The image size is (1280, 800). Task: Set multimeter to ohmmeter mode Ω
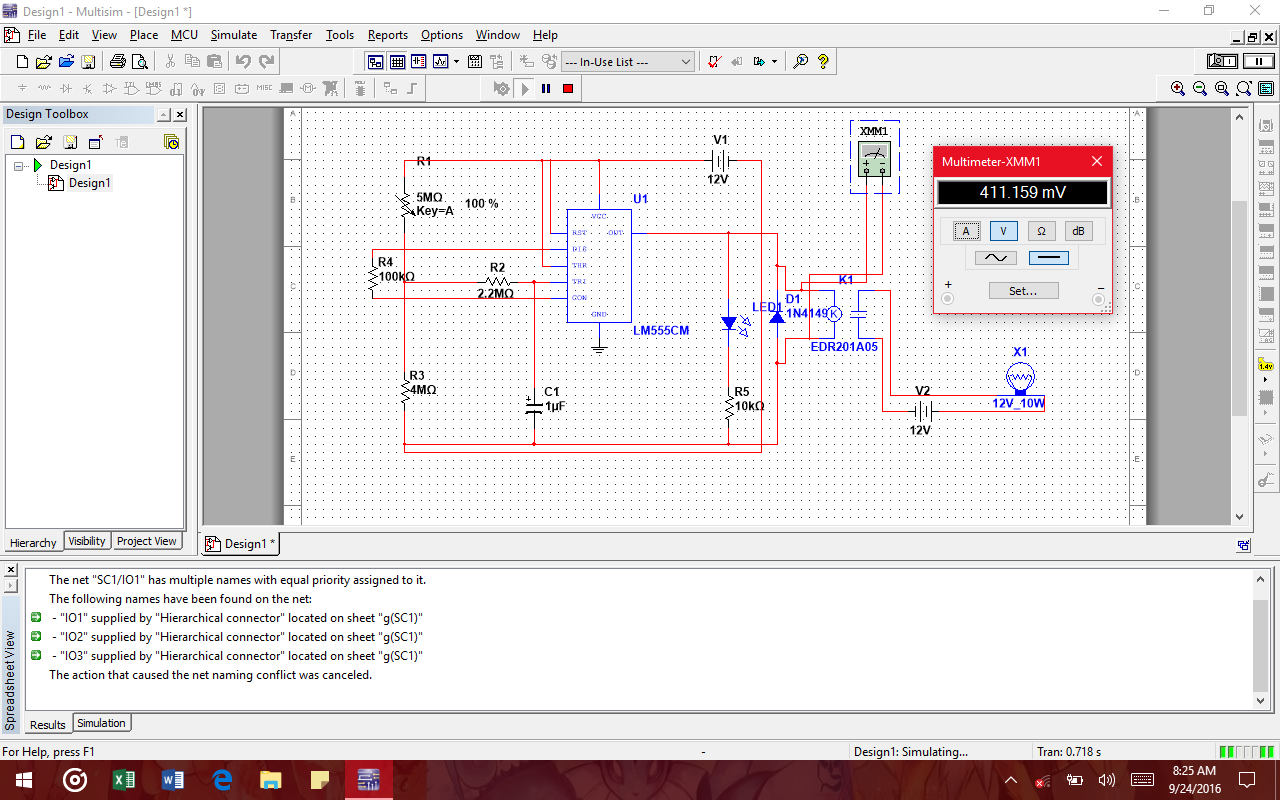[1041, 231]
